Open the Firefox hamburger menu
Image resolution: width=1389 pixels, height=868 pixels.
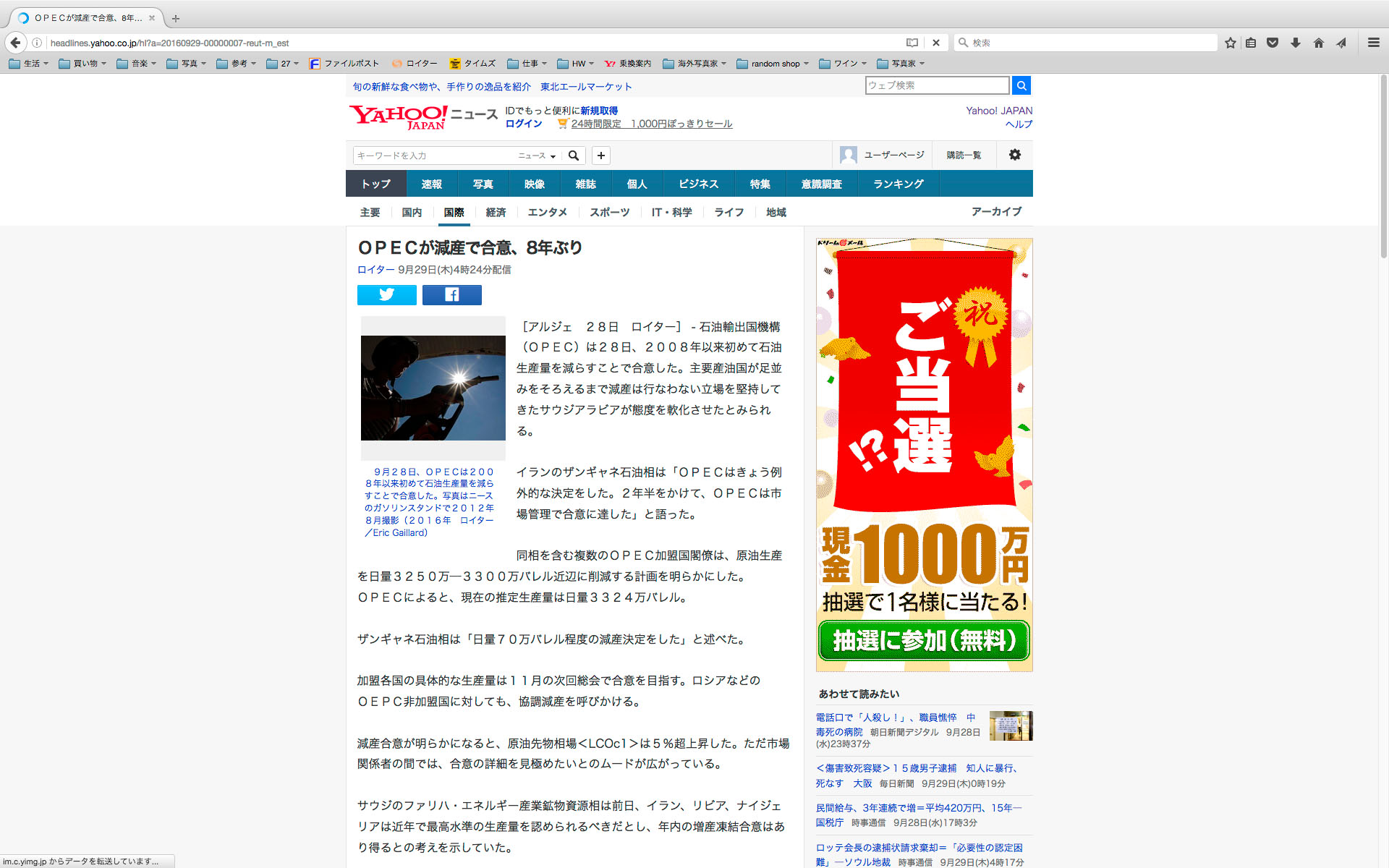coord(1373,43)
